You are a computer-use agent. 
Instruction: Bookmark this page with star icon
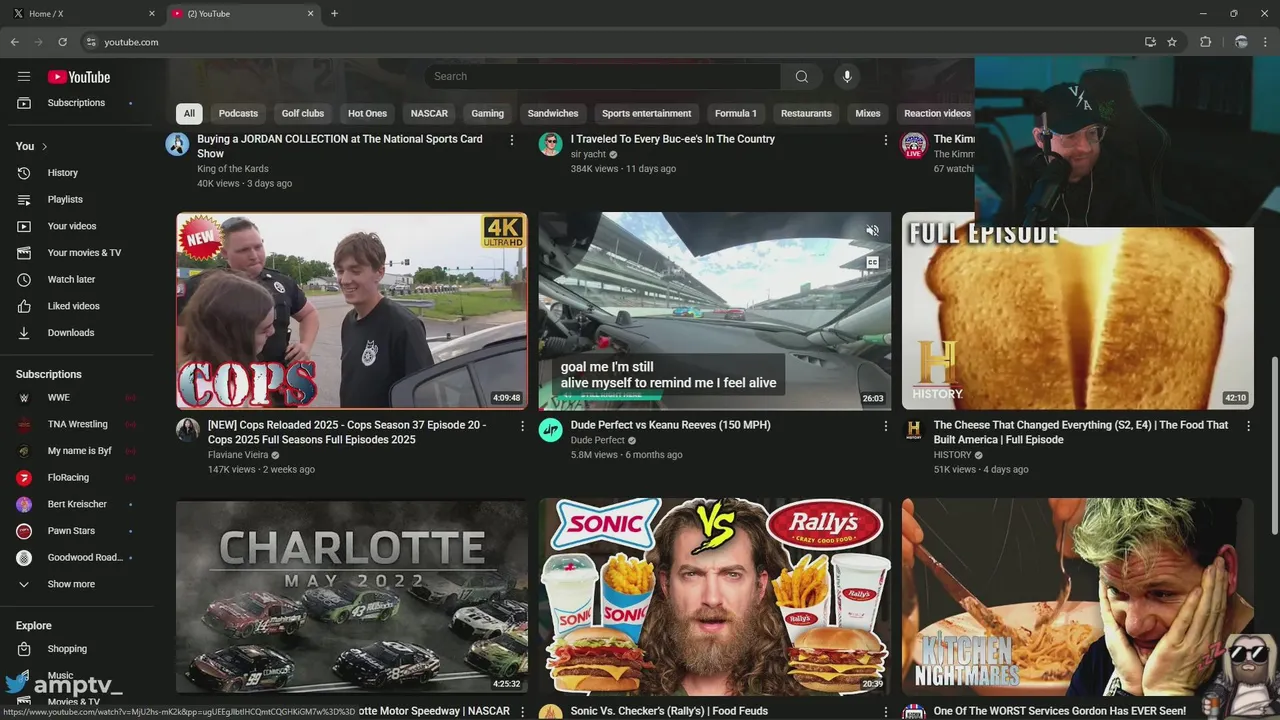(1172, 42)
